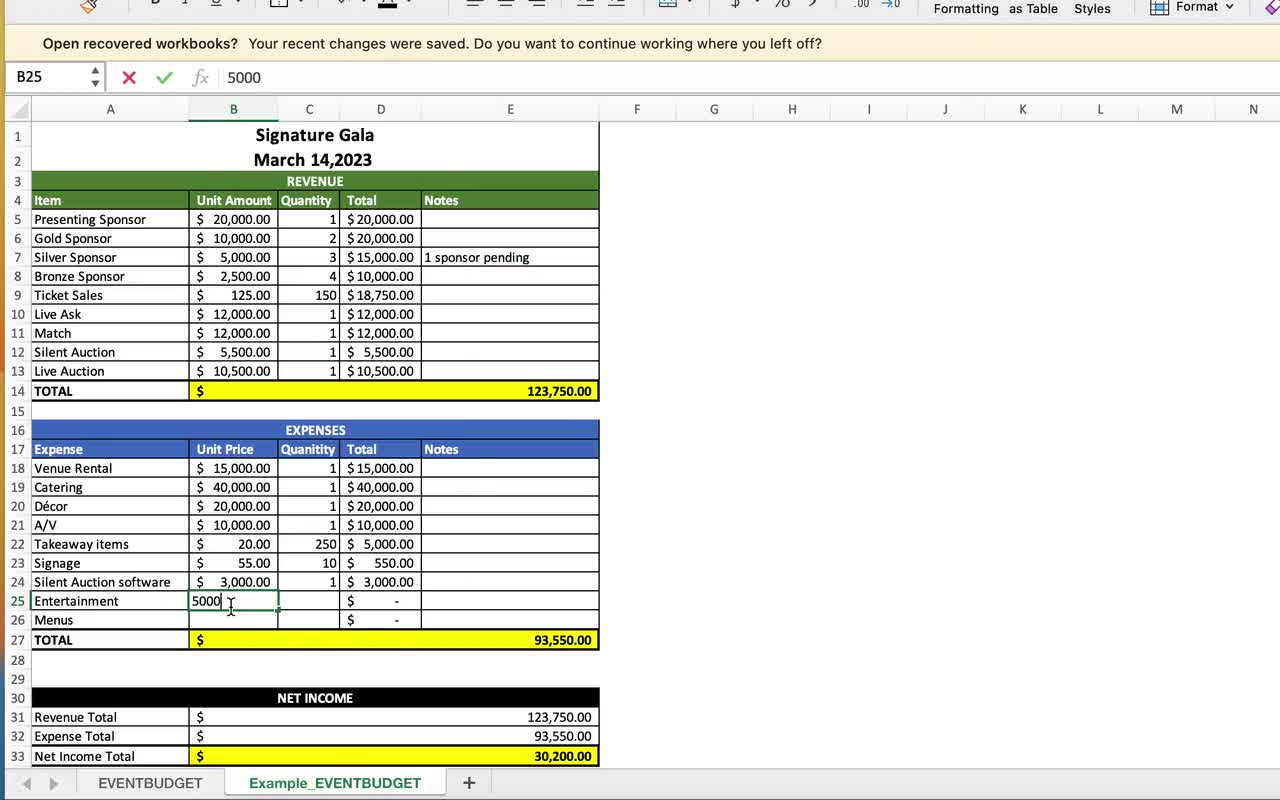The height and width of the screenshot is (800, 1280).
Task: Select column D header
Action: [381, 109]
